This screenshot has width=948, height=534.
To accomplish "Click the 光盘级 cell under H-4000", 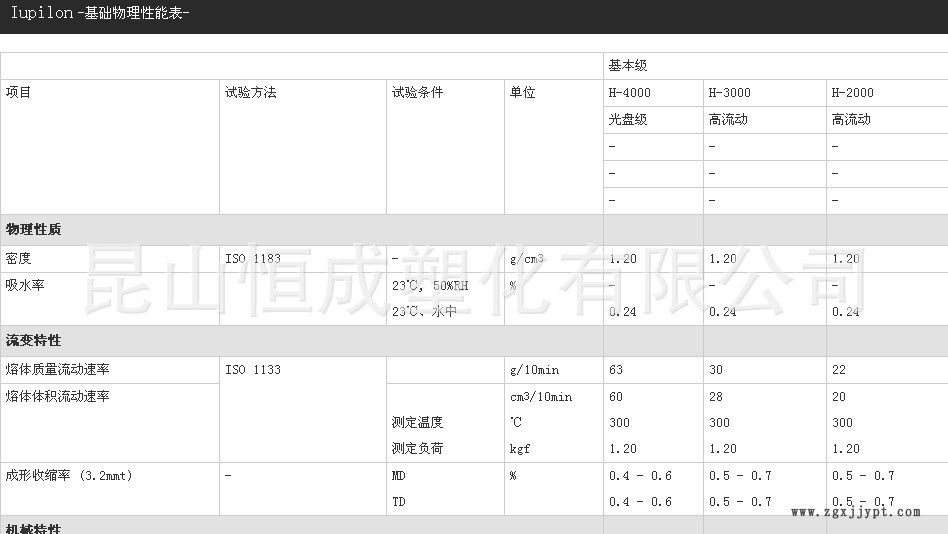I will 628,120.
